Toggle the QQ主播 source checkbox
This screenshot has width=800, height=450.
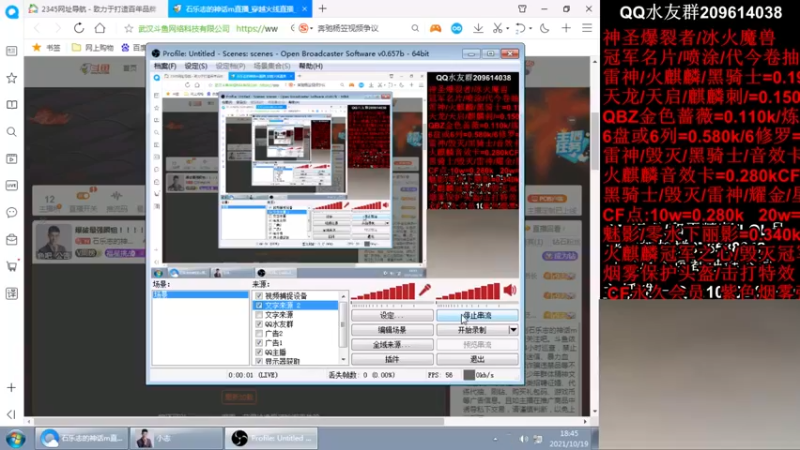259,352
